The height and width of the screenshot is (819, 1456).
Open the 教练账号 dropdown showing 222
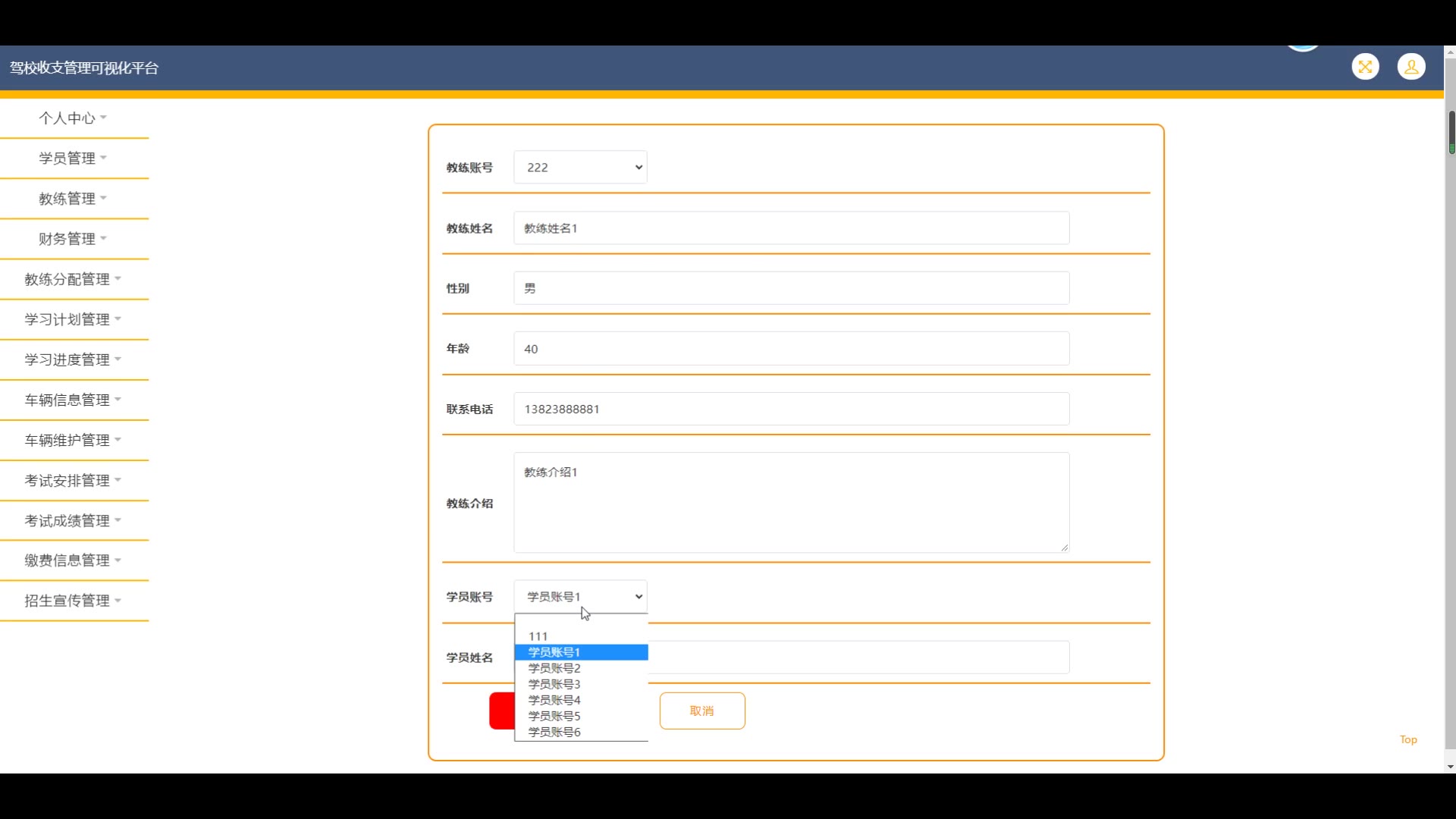click(x=580, y=168)
